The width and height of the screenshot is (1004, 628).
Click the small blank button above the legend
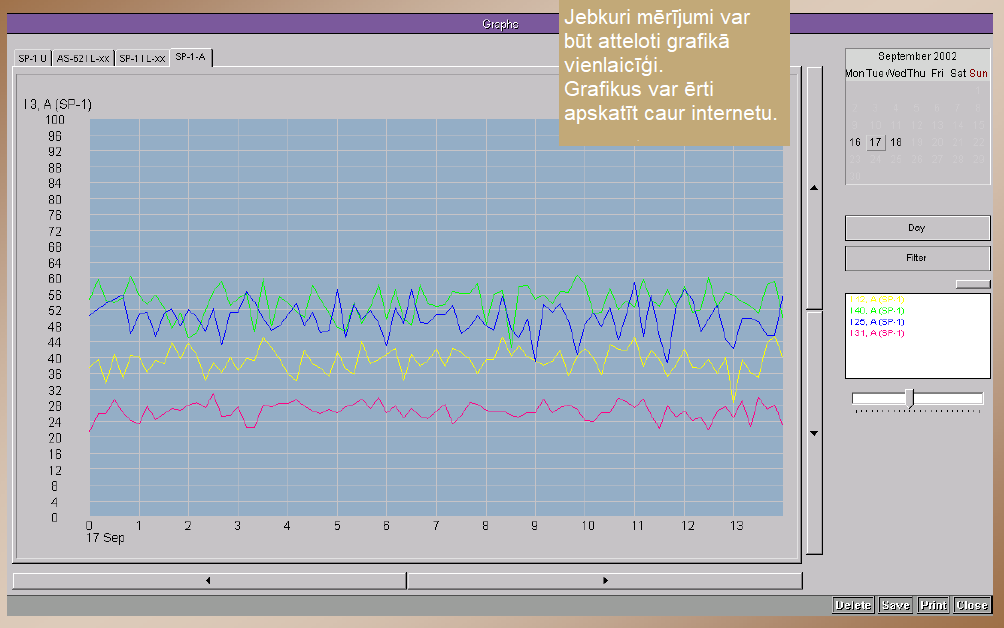click(973, 284)
